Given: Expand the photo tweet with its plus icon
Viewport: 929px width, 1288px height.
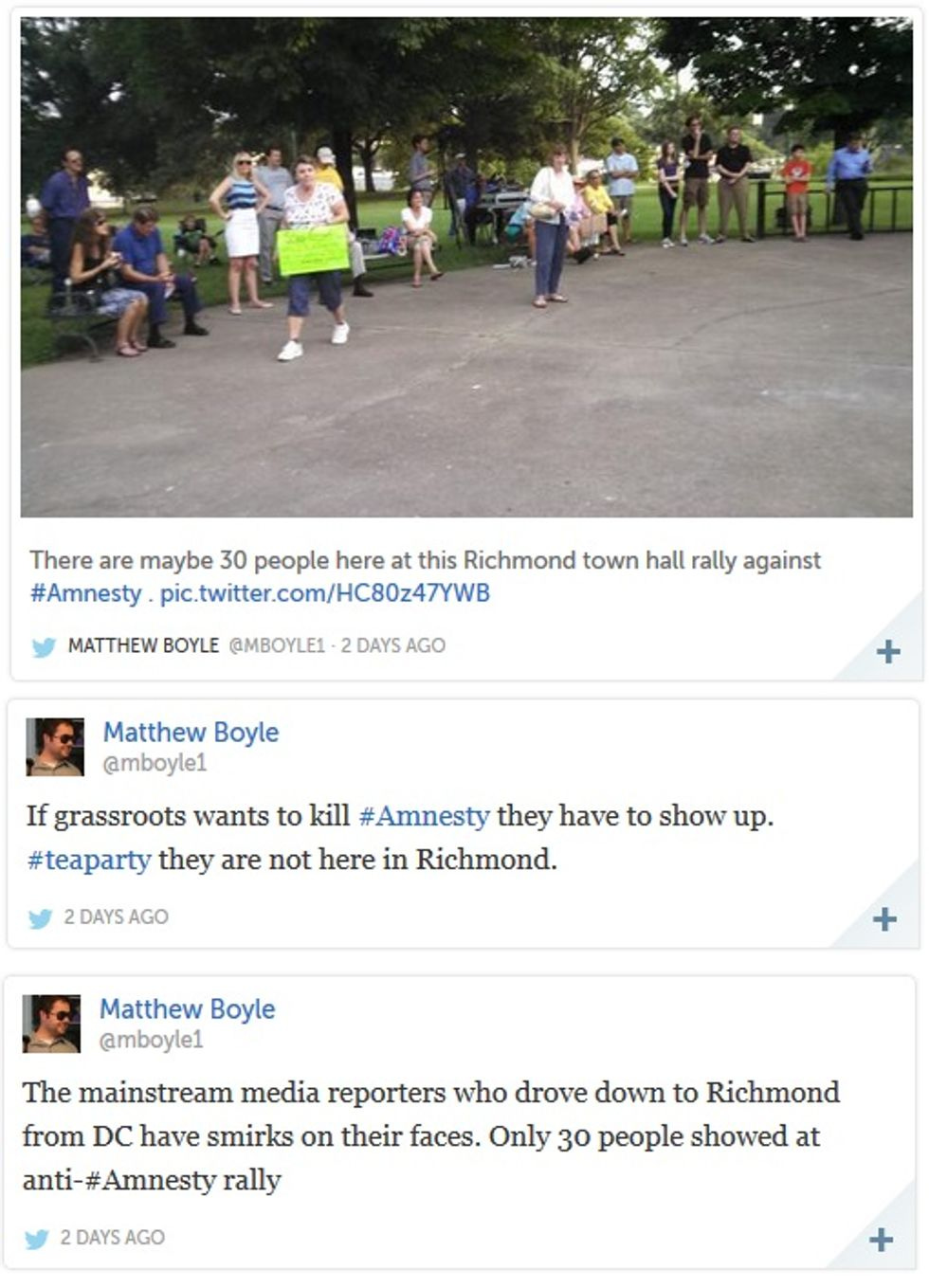Looking at the screenshot, I should click(x=887, y=652).
